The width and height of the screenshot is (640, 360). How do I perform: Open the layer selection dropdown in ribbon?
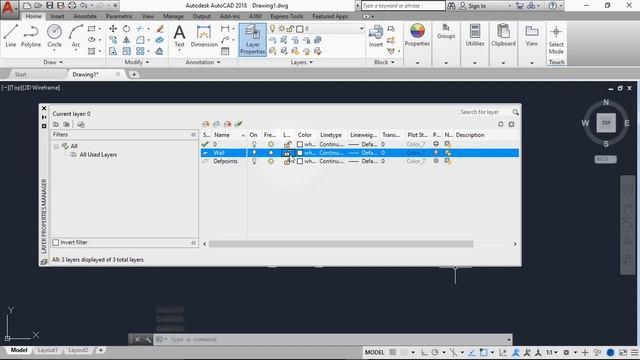coord(361,29)
